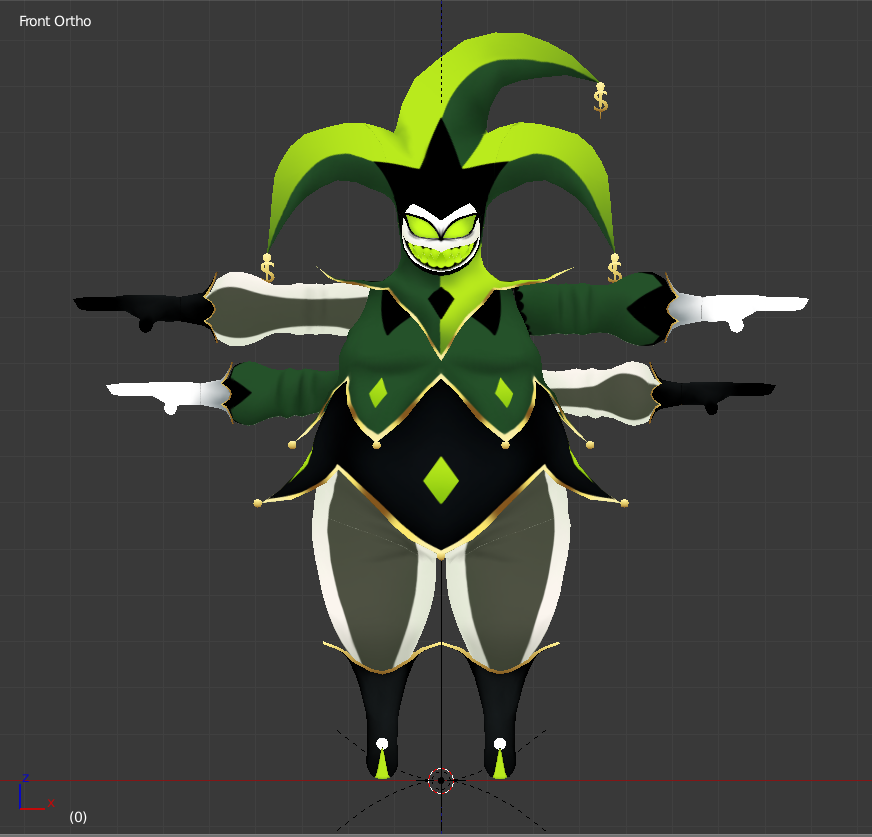
Task: Select the jester's grinning face mask
Action: pyautogui.click(x=442, y=239)
